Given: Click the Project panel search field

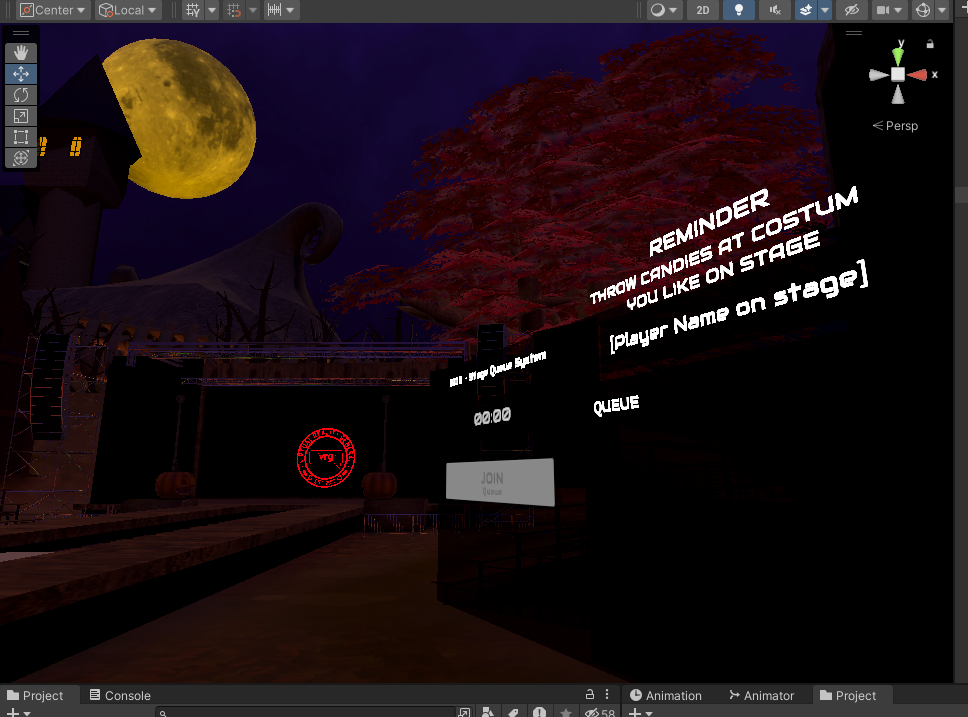Looking at the screenshot, I should [305, 712].
